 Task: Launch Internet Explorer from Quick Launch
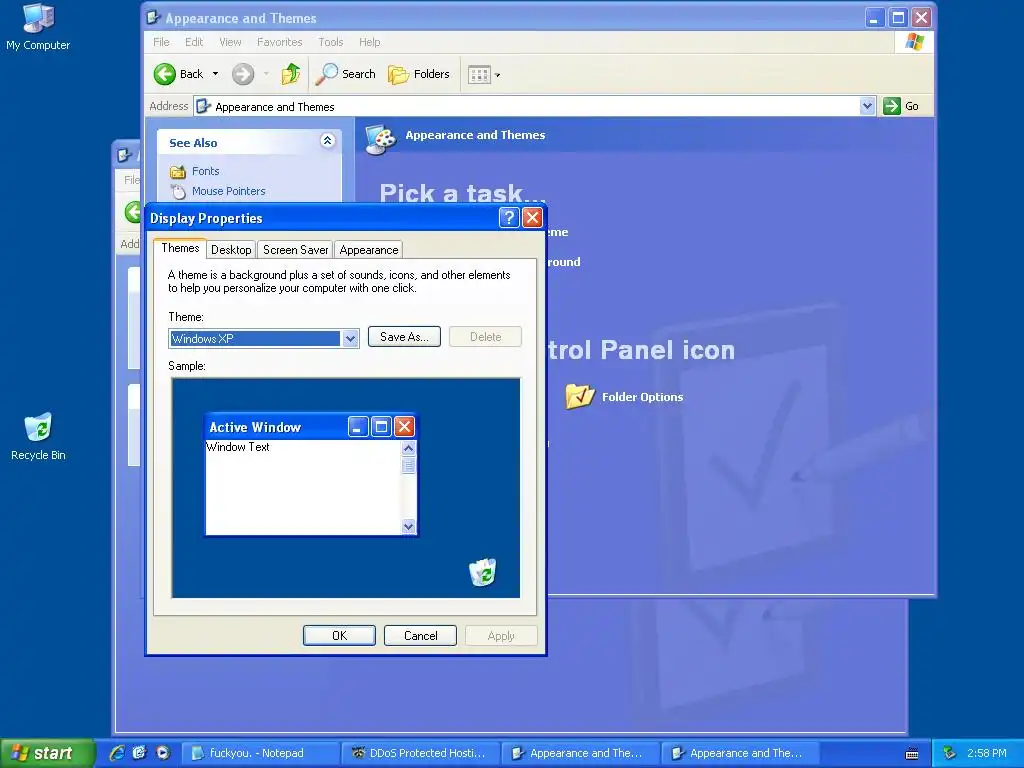point(117,752)
